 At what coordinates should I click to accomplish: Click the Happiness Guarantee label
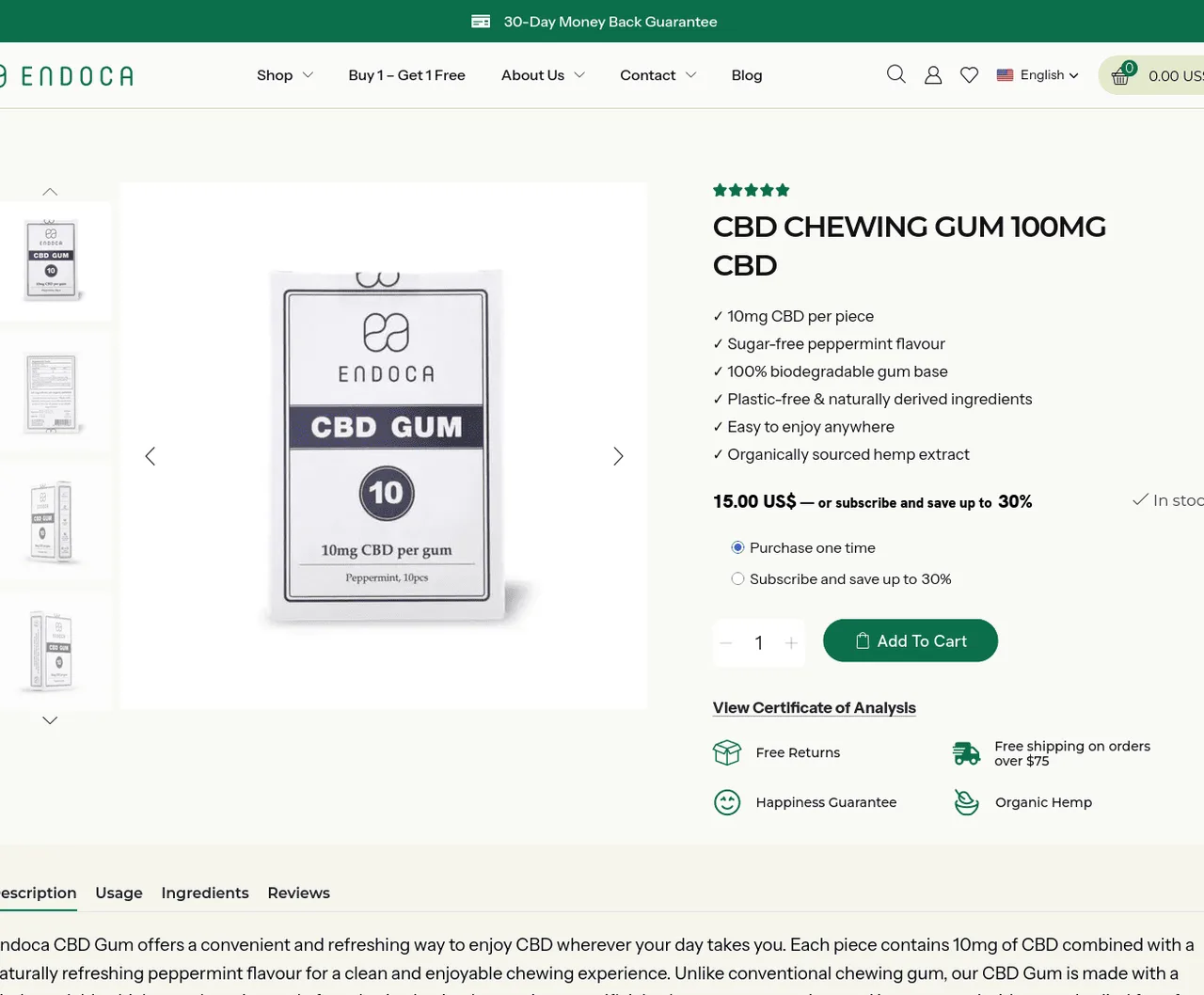point(826,802)
